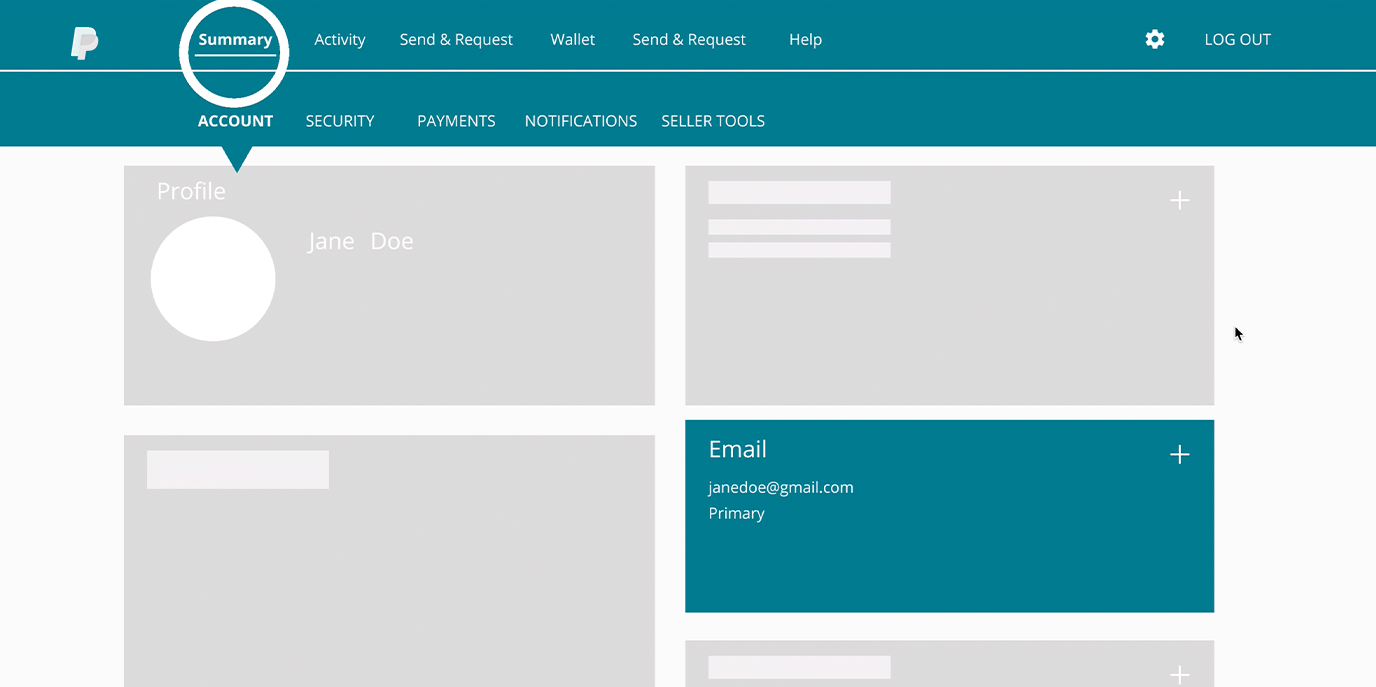Click the round profile picture placeholder
The height and width of the screenshot is (687, 1376).
click(213, 279)
